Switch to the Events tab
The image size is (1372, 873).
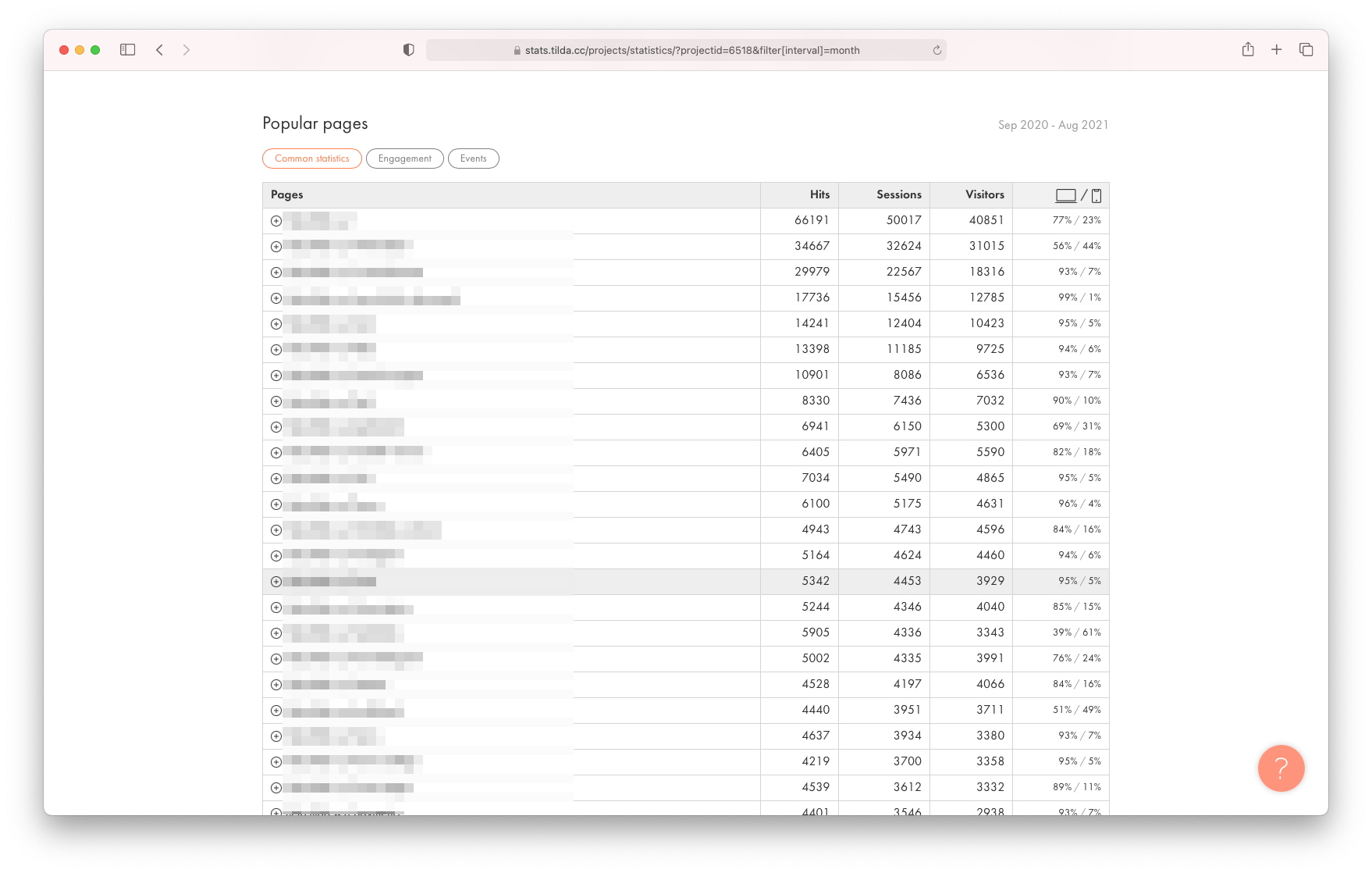tap(473, 159)
